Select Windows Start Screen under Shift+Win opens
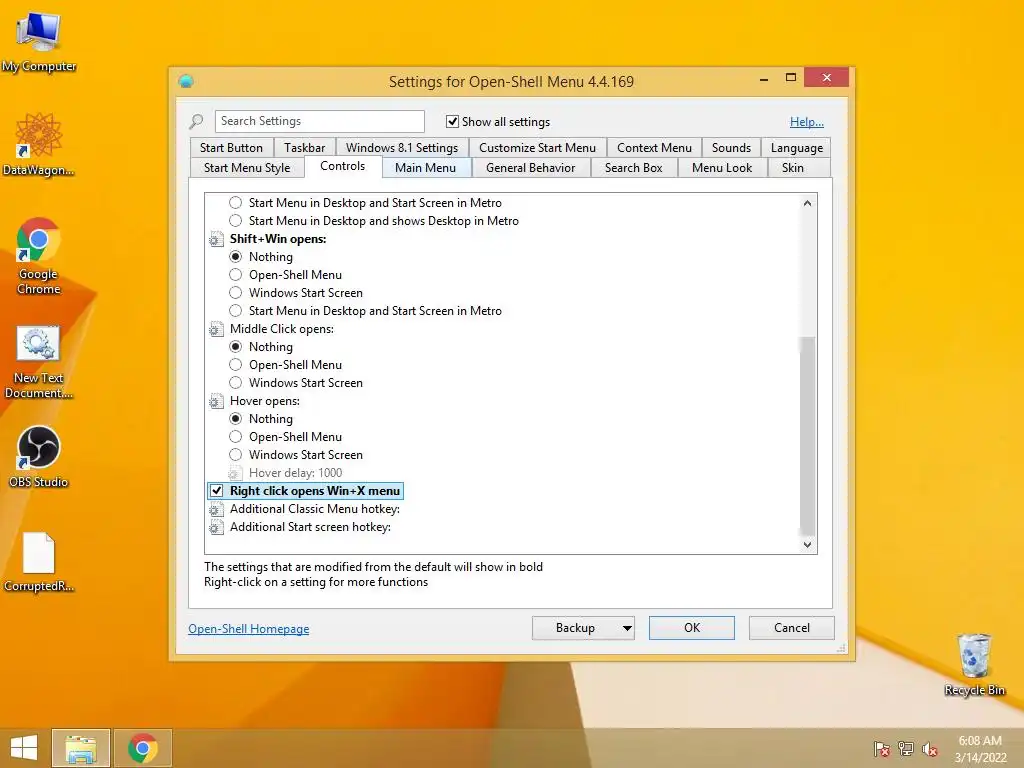The height and width of the screenshot is (768, 1024). 236,293
